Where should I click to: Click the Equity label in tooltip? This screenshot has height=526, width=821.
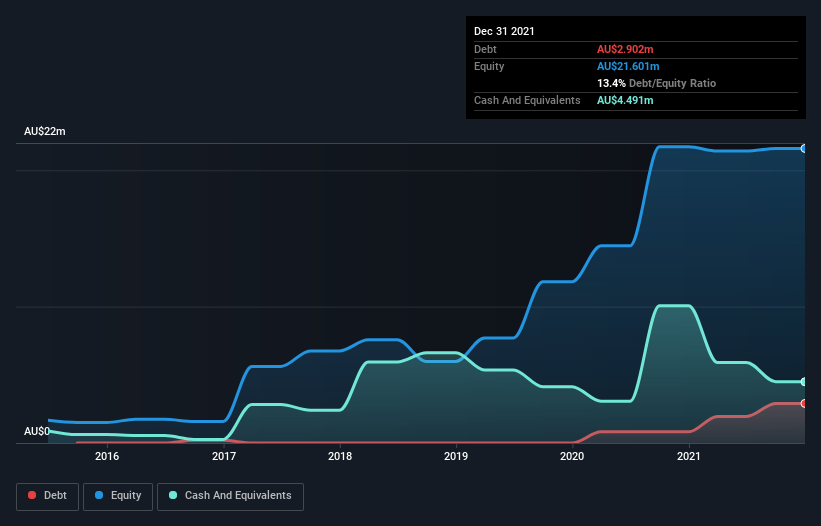tap(489, 66)
